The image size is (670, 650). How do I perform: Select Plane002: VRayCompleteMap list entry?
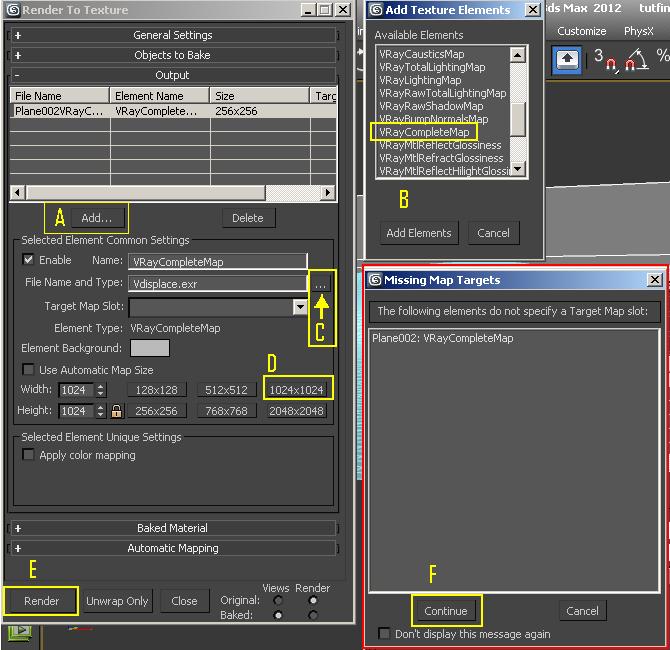coord(443,338)
